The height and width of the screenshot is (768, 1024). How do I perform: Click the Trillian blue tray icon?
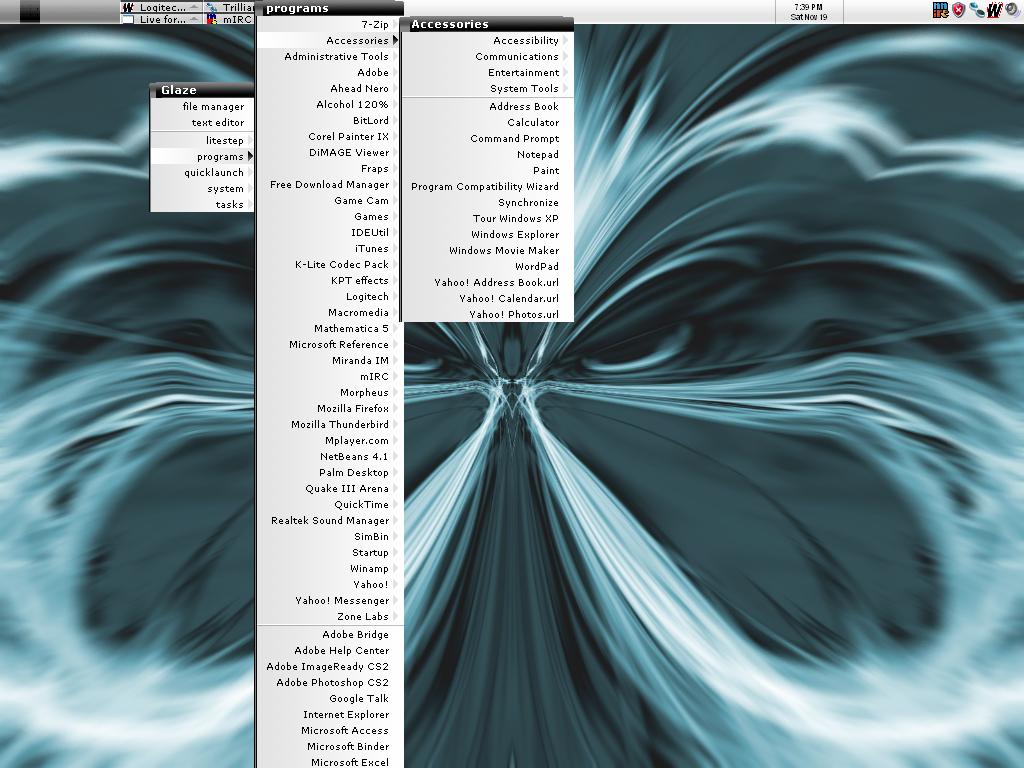(x=976, y=10)
